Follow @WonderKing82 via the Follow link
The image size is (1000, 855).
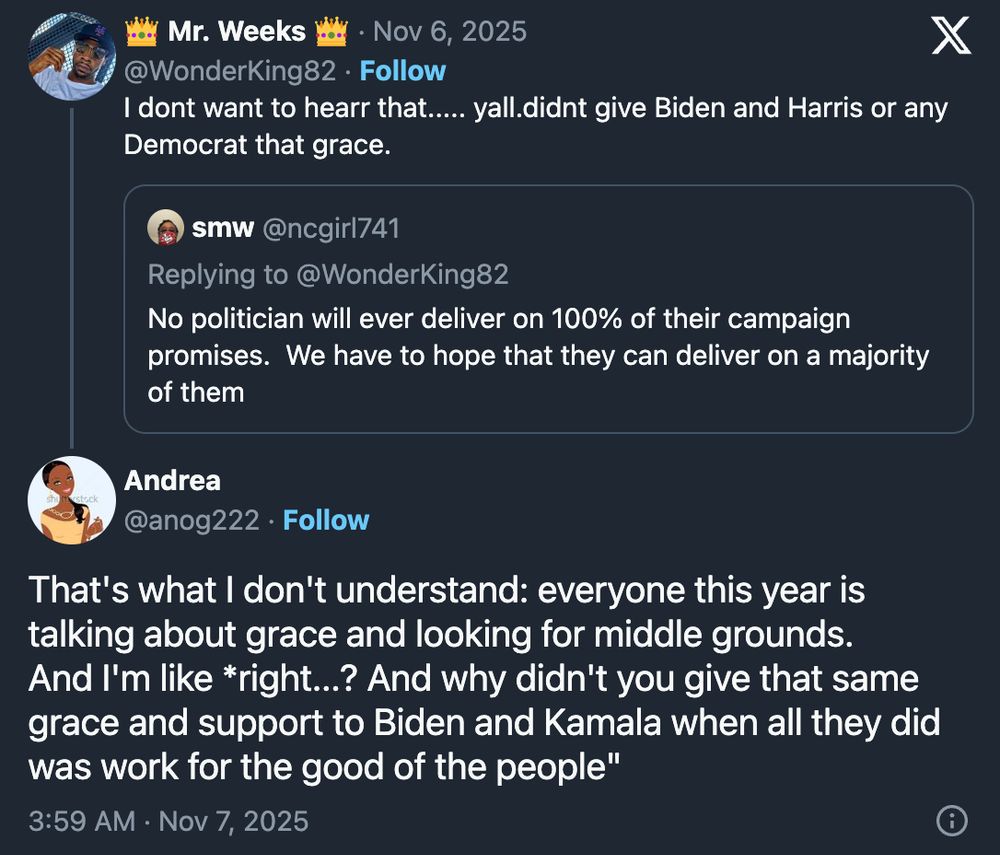coord(403,70)
